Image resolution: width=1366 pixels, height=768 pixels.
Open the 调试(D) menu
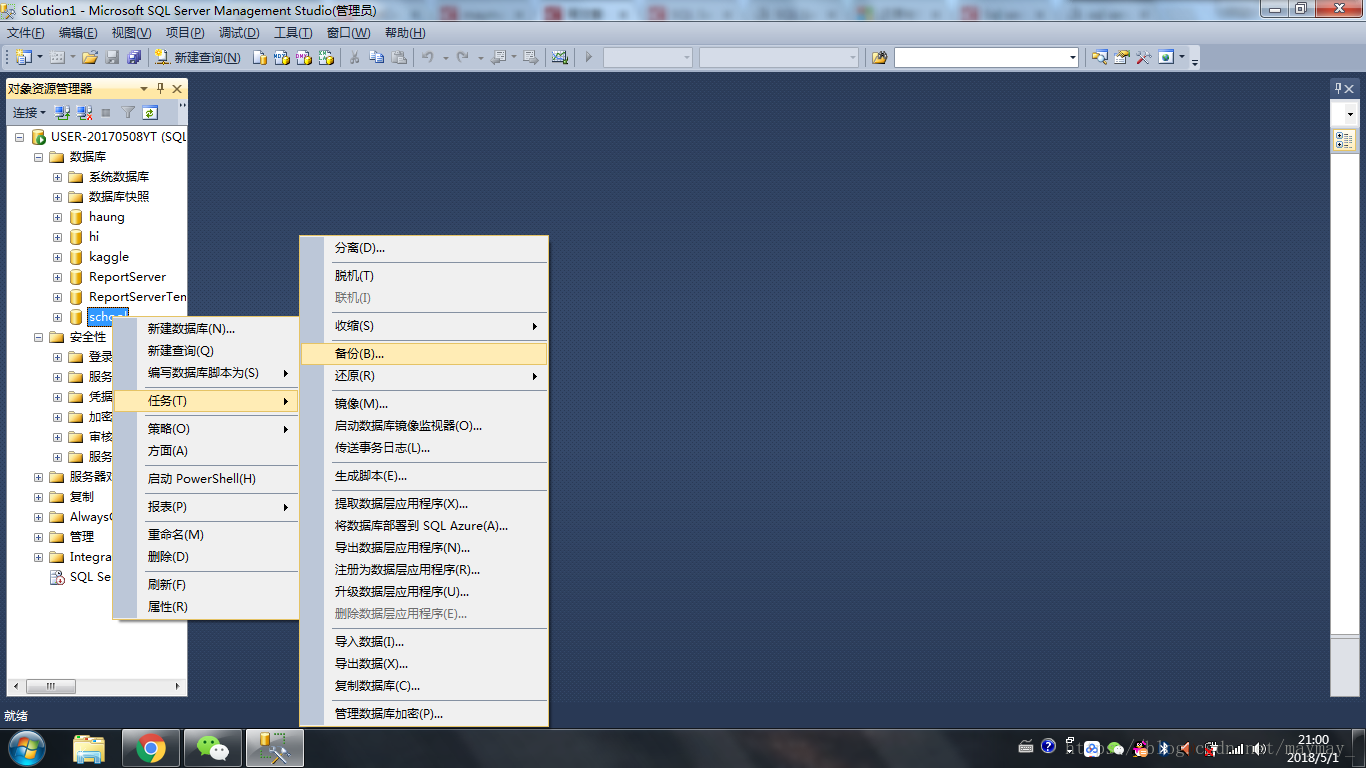(x=239, y=33)
